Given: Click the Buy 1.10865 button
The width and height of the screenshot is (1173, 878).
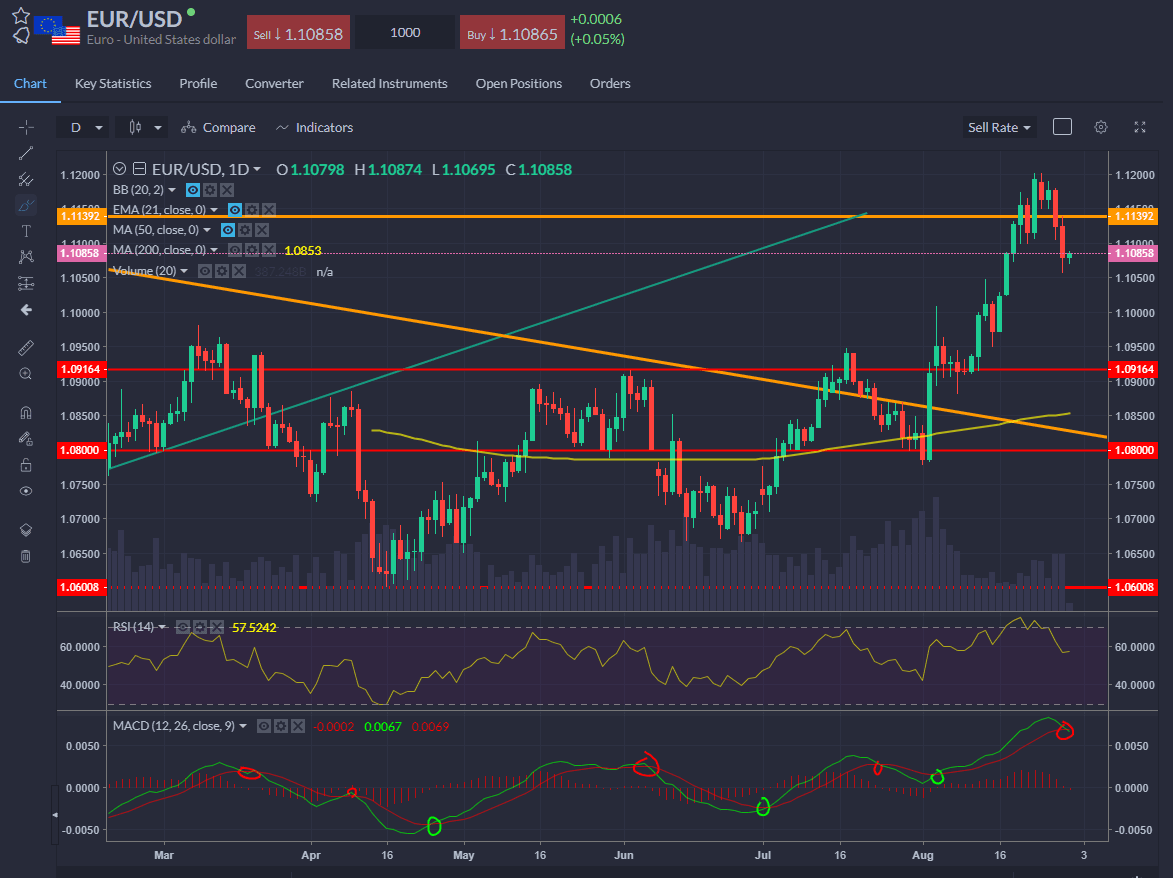Looking at the screenshot, I should [511, 33].
